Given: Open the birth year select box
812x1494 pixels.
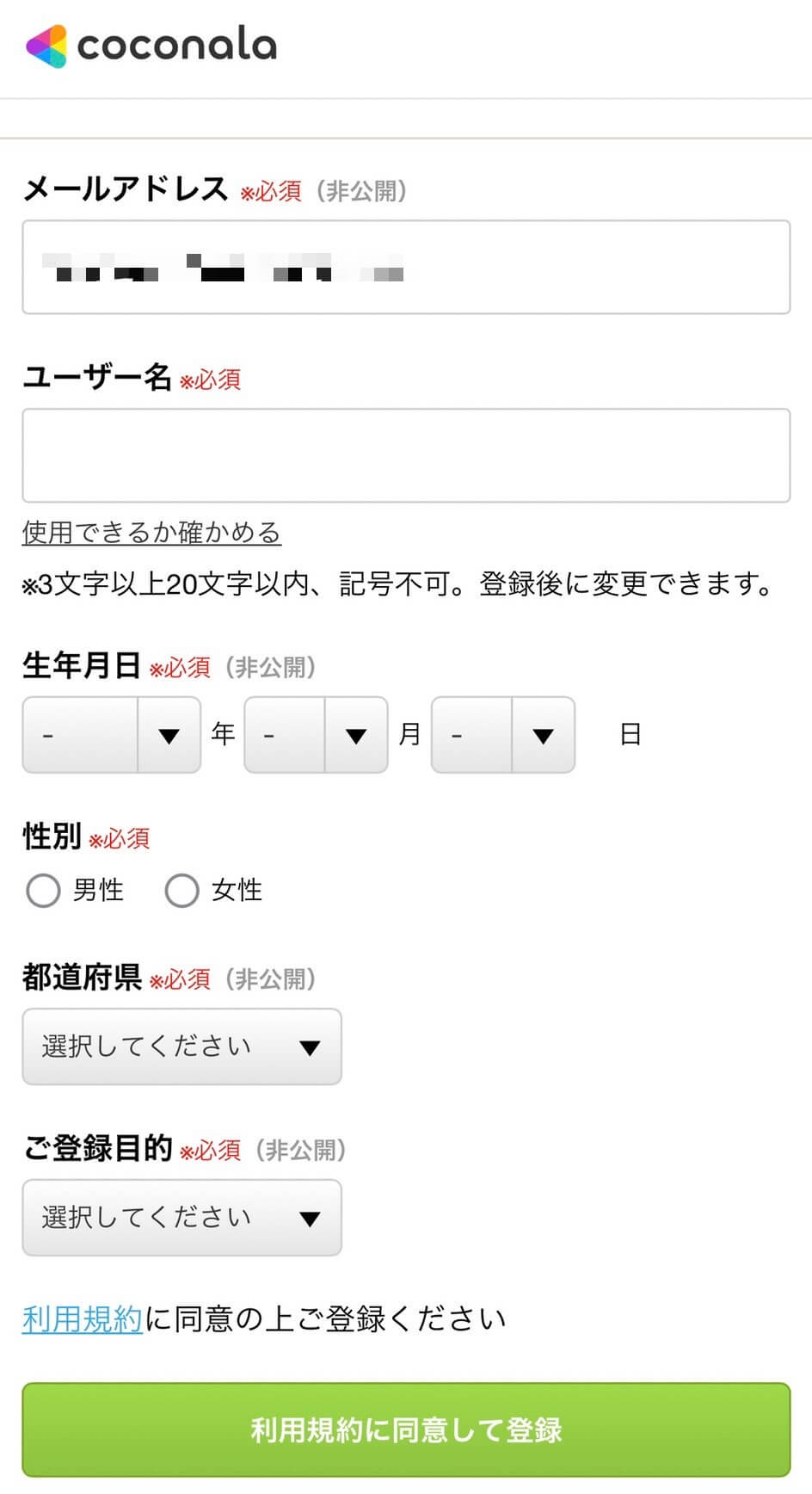Looking at the screenshot, I should (x=81, y=735).
